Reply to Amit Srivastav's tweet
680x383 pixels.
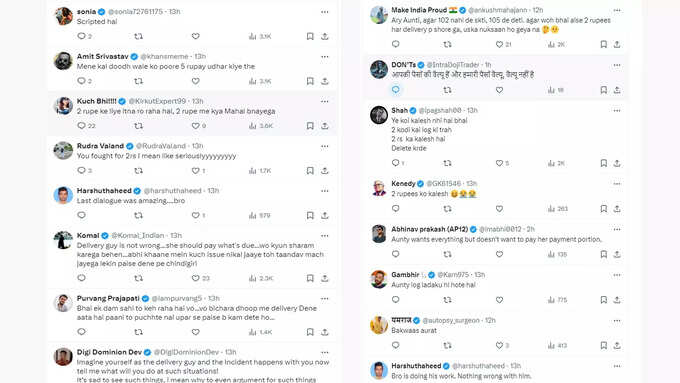point(82,81)
